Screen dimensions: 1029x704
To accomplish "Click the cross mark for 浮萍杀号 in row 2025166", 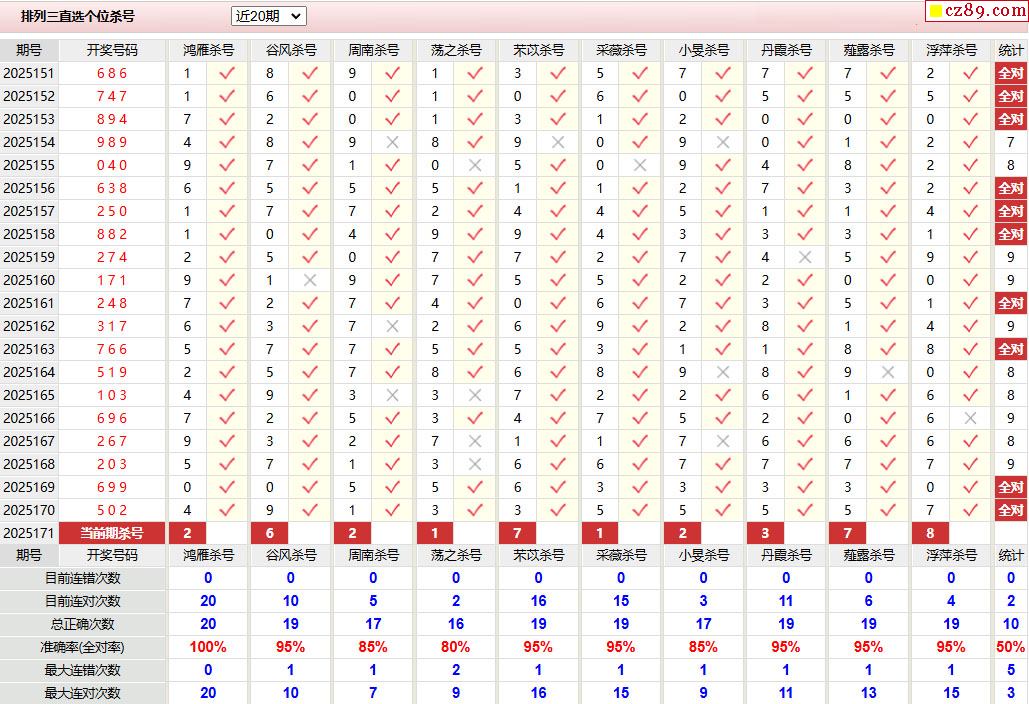I will pyautogui.click(x=971, y=418).
